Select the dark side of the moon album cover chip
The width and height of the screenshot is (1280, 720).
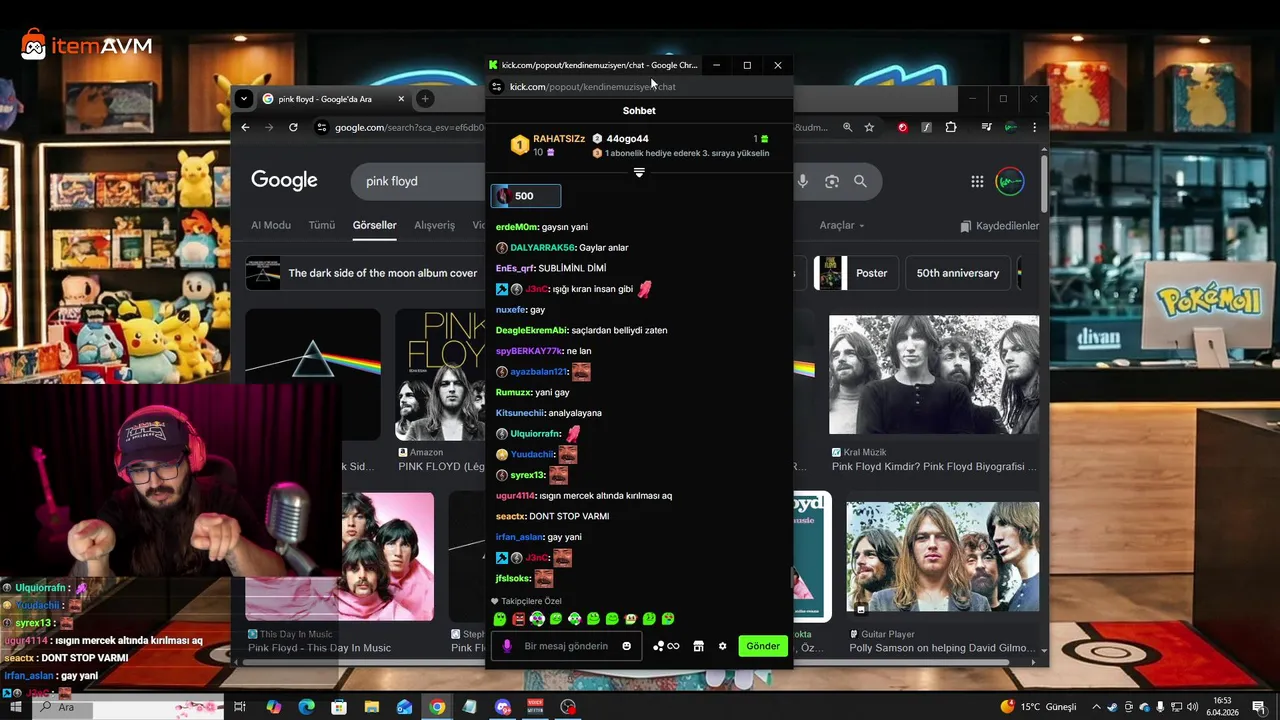pos(365,273)
